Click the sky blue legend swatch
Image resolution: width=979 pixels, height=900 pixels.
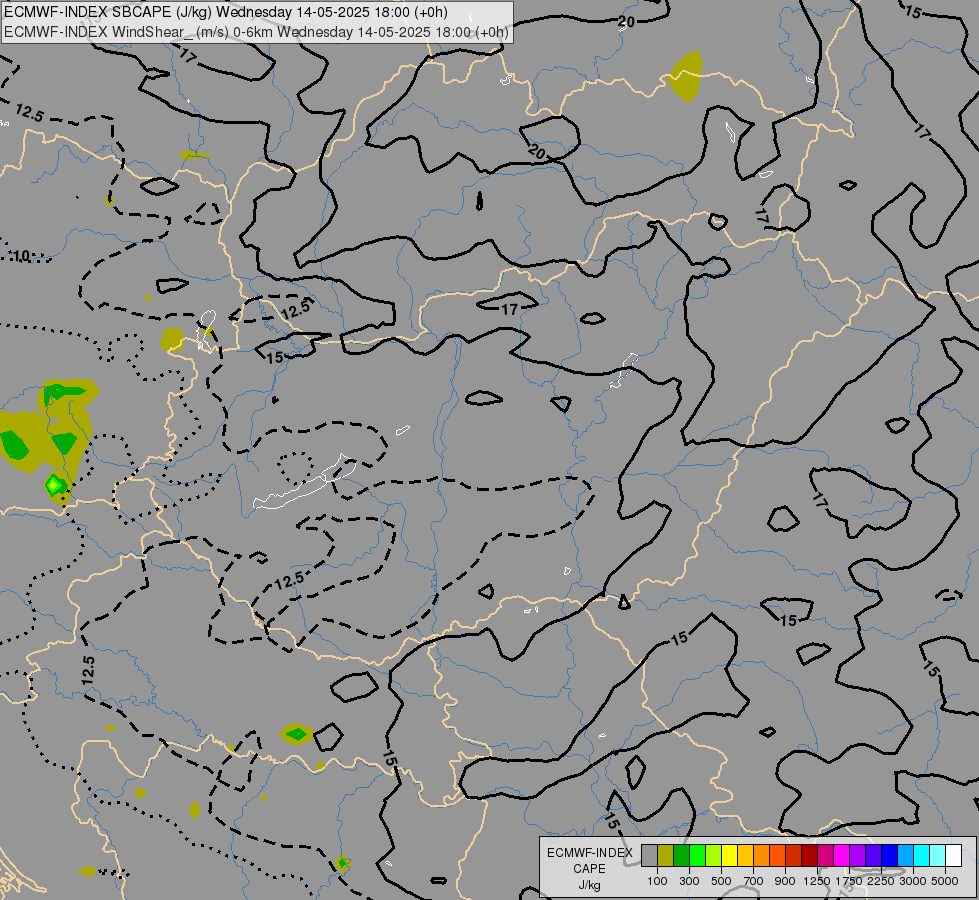click(x=905, y=855)
